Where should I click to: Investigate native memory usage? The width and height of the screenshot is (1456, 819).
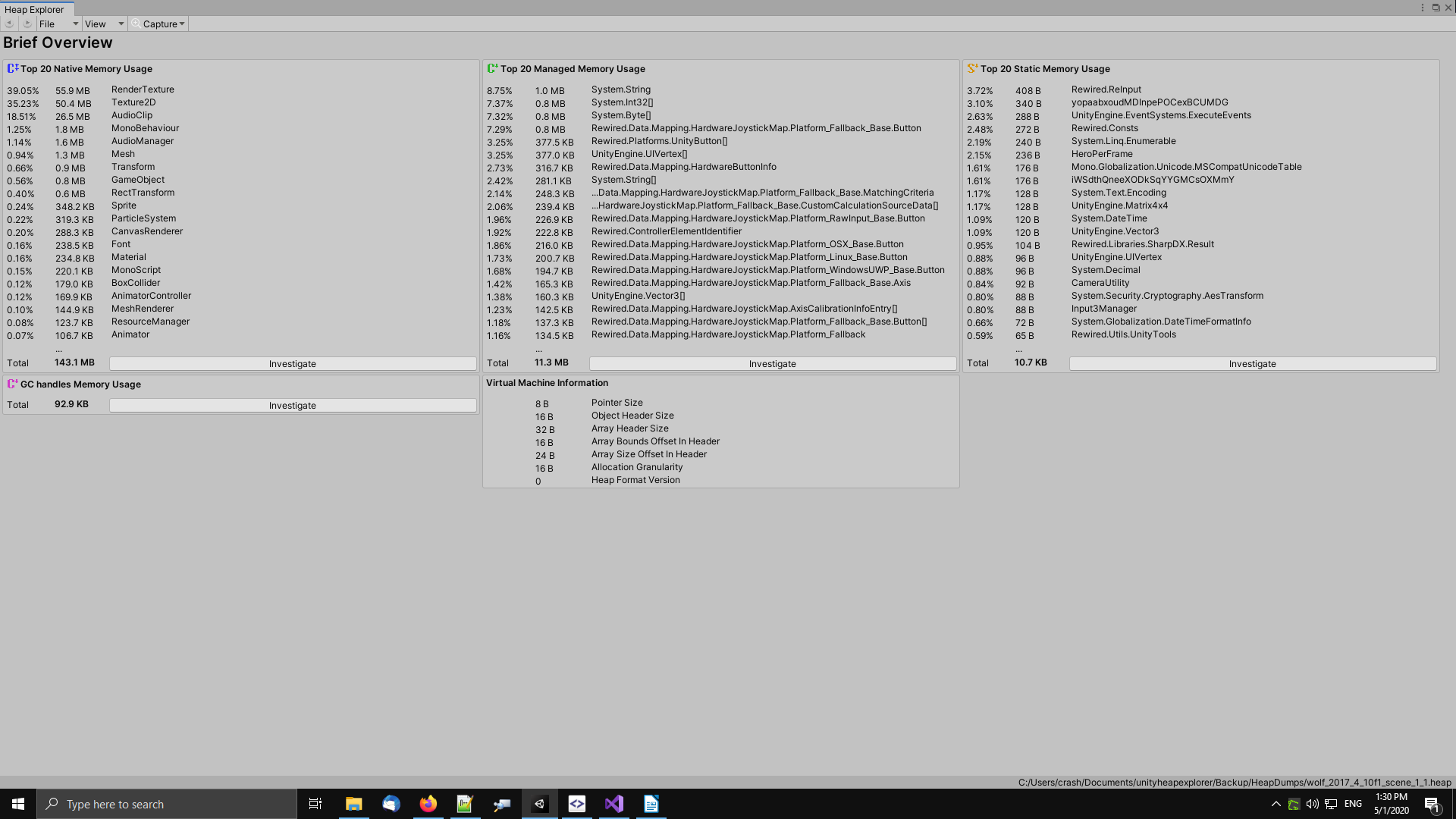pos(293,364)
